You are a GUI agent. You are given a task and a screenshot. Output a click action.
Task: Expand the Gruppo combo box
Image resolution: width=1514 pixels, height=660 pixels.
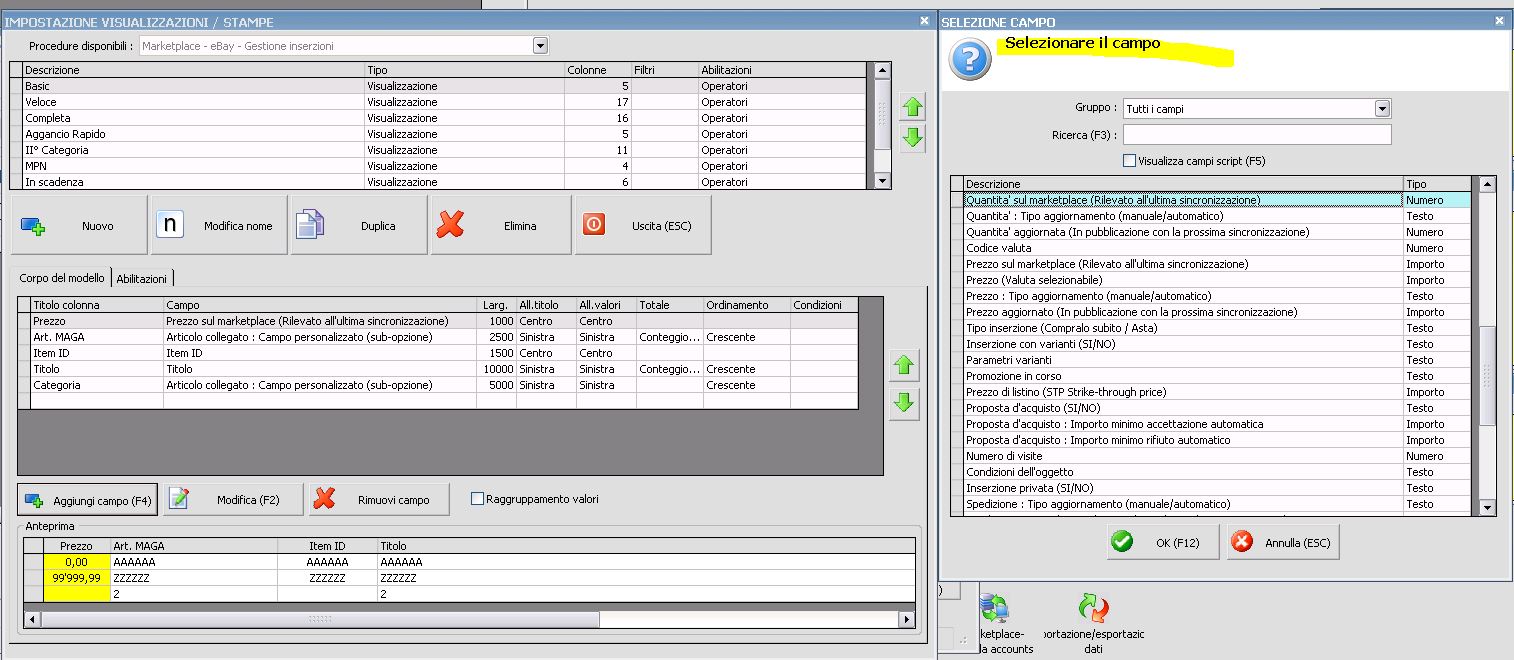tap(1382, 109)
